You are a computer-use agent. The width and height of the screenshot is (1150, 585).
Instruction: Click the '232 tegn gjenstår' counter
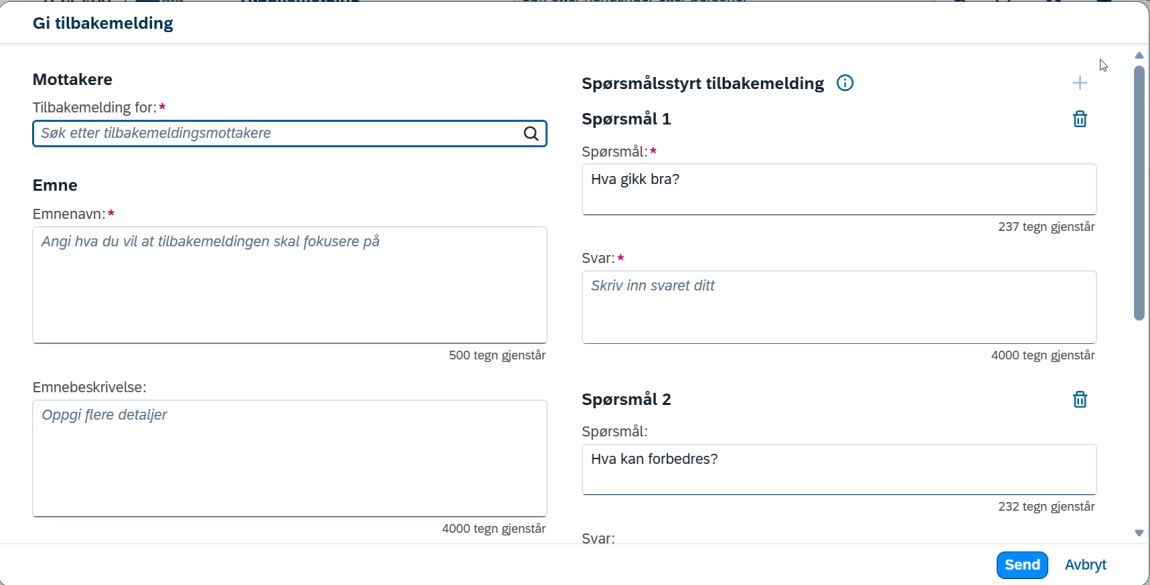1047,507
